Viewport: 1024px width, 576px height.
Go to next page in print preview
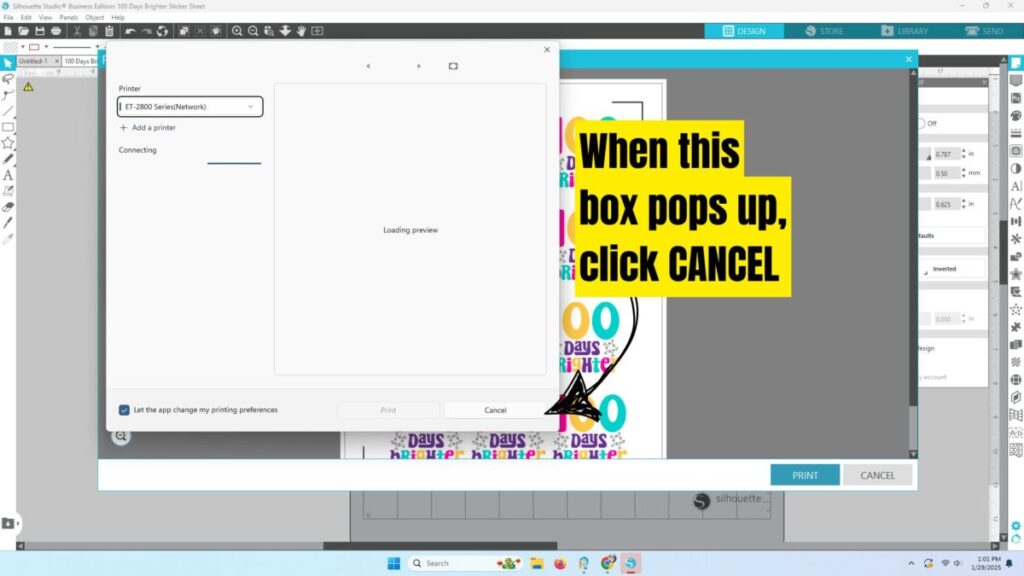pos(419,66)
